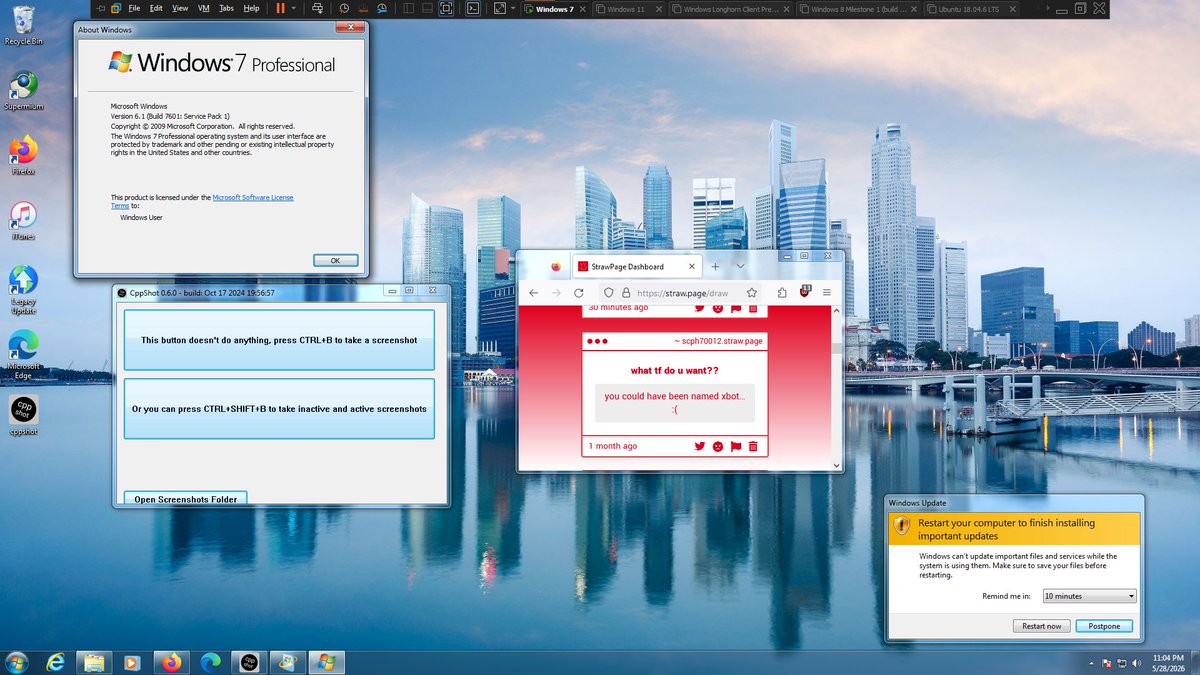Open the iTunes desktop shortcut

[22, 220]
